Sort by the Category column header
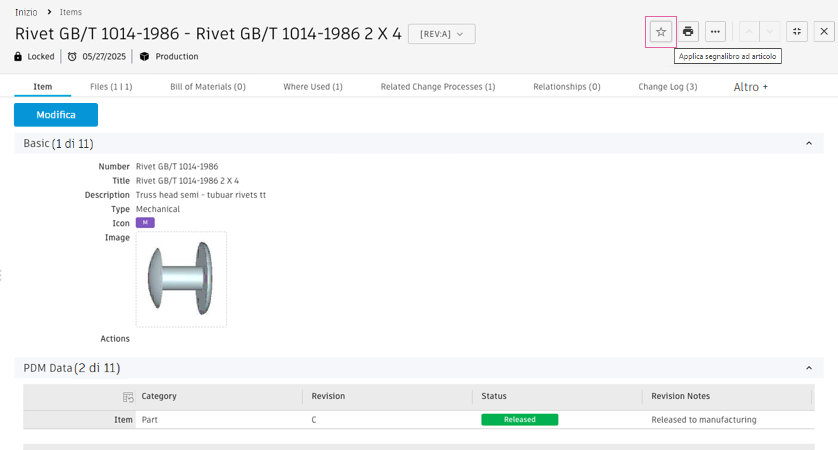The height and width of the screenshot is (450, 838). (x=159, y=396)
